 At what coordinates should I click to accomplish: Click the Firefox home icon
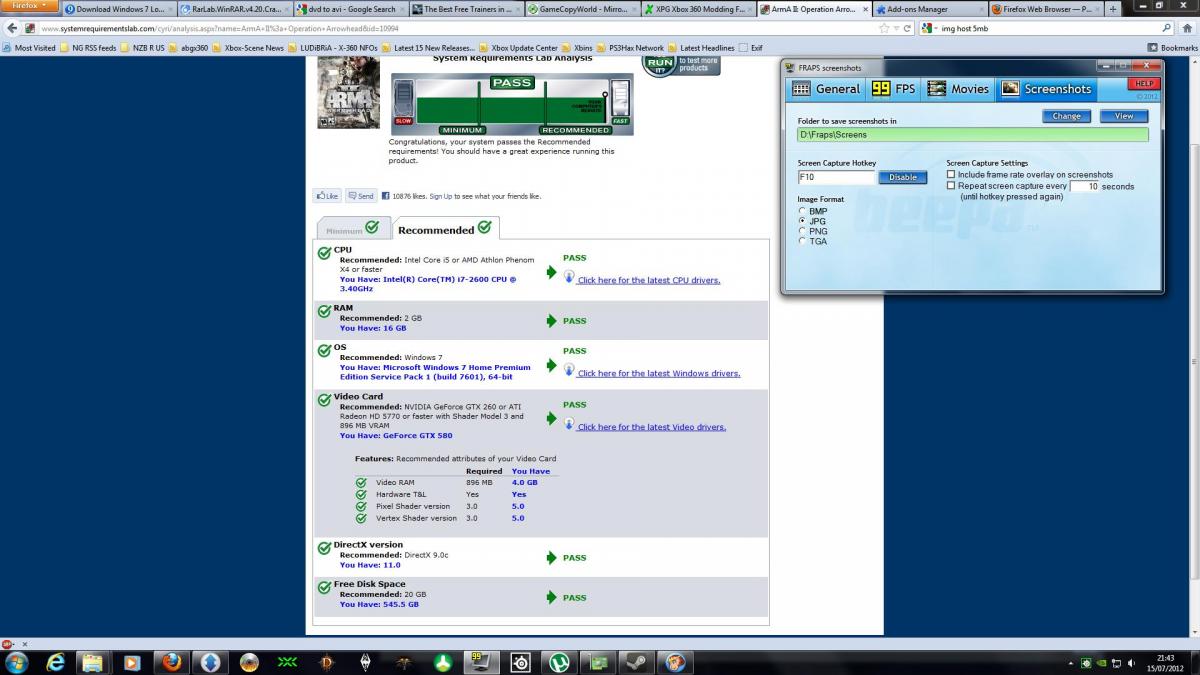(x=1187, y=28)
